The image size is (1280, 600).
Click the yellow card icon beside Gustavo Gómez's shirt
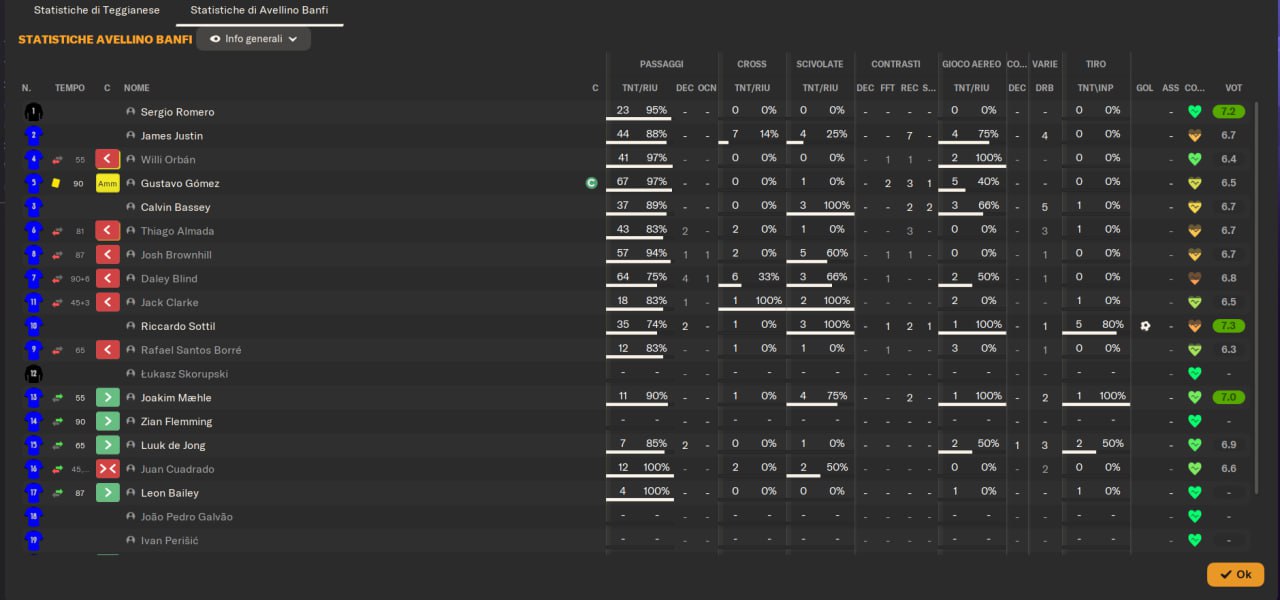pos(57,183)
